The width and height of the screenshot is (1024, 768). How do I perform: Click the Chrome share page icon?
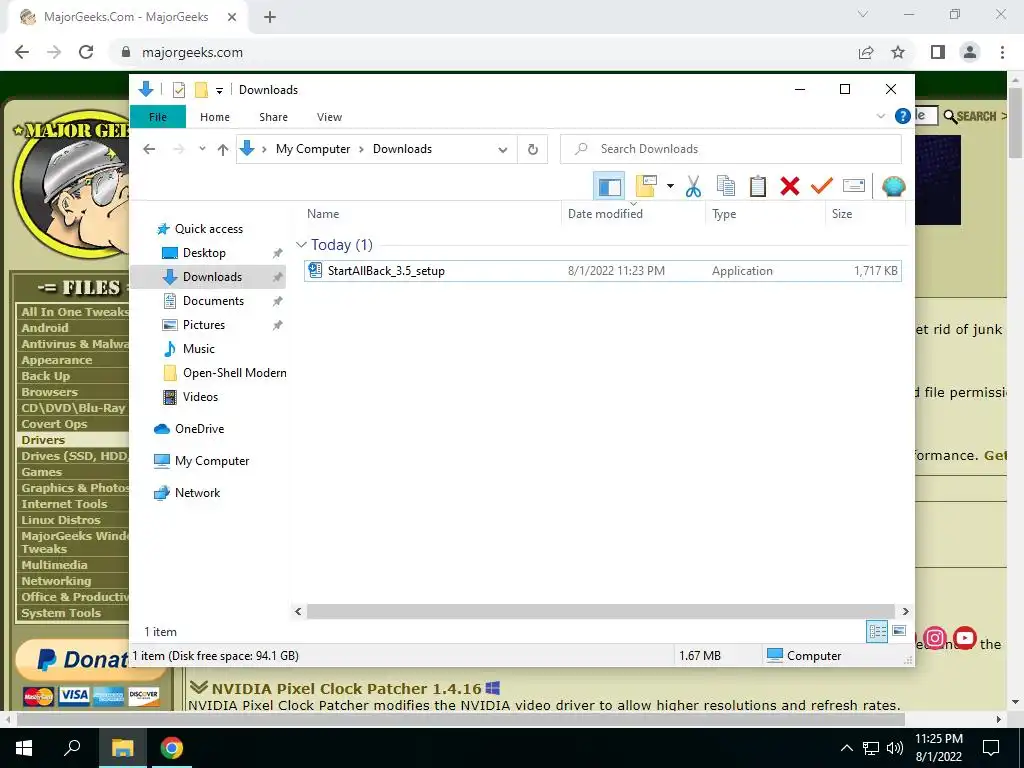(866, 52)
